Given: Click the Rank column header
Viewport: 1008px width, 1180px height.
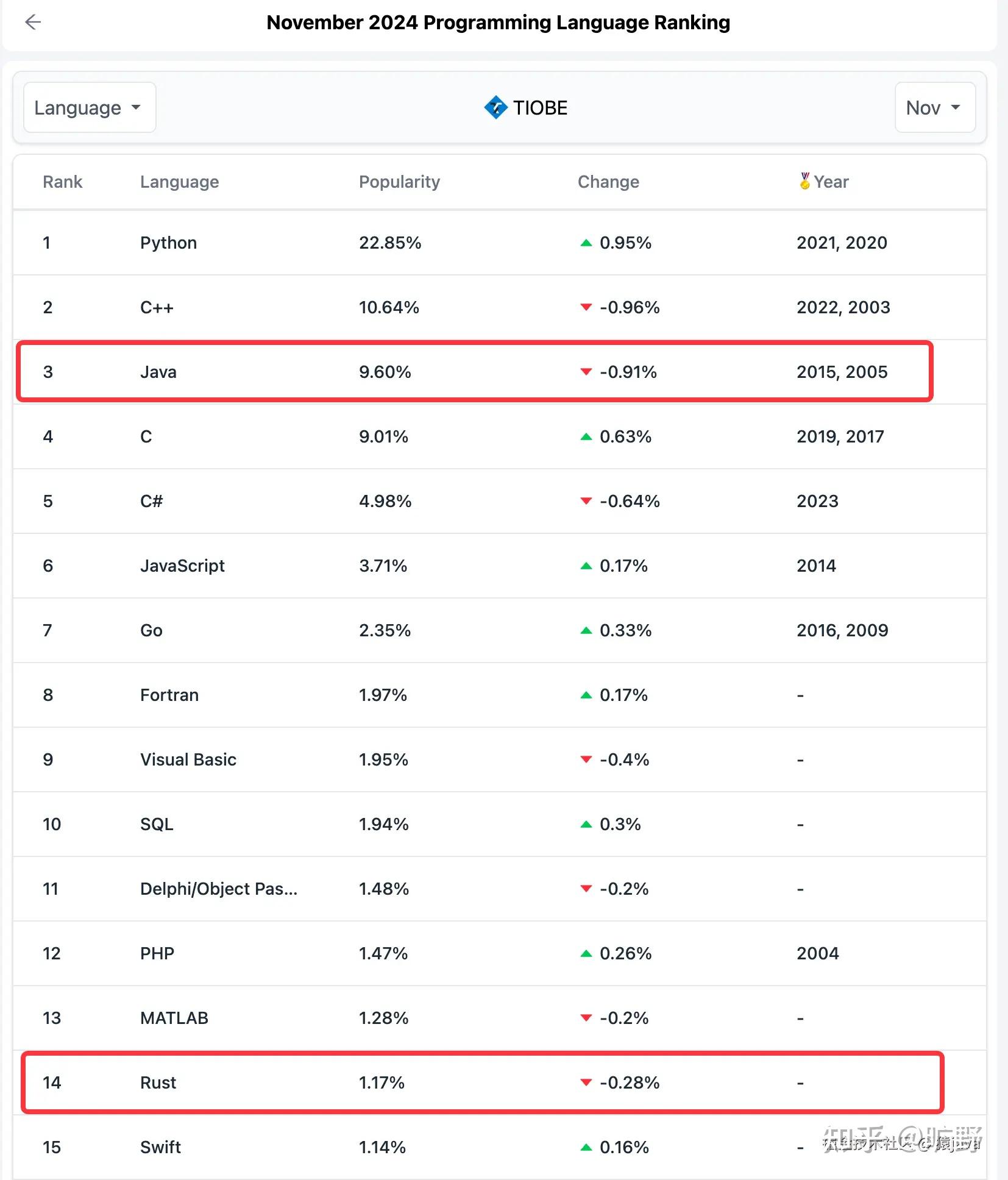Looking at the screenshot, I should (62, 182).
